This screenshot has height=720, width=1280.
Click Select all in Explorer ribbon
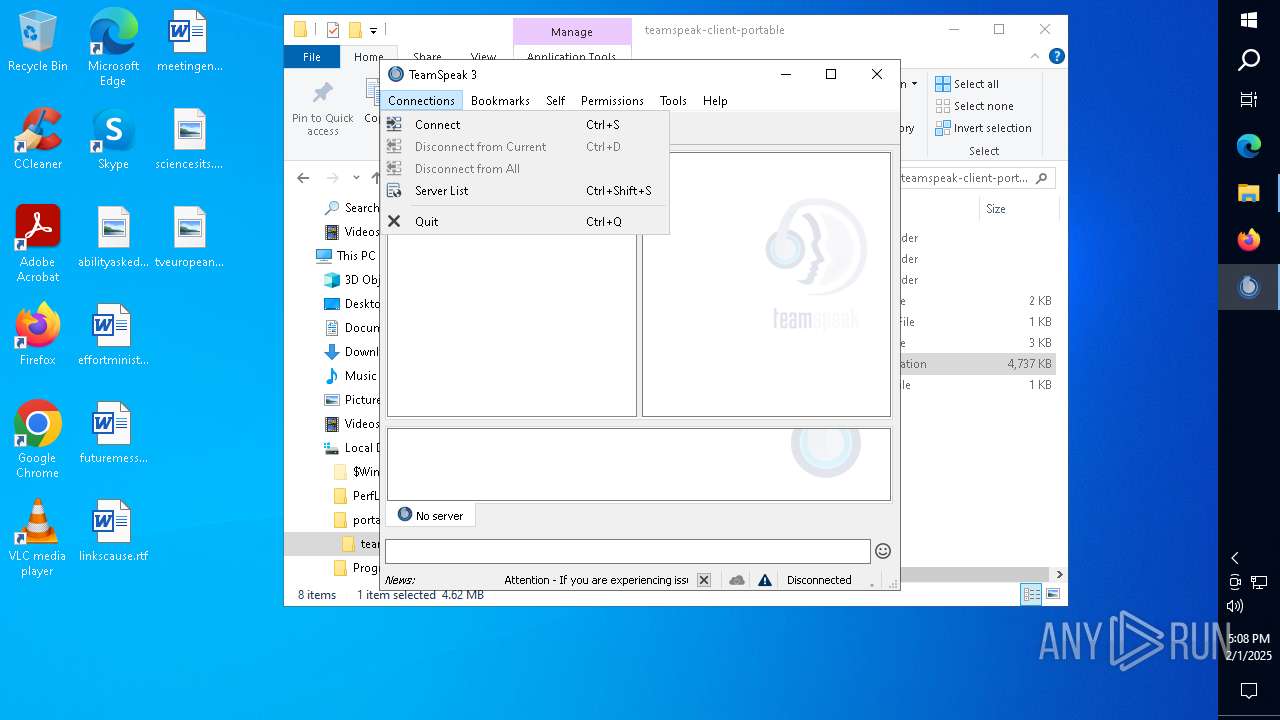[x=967, y=84]
